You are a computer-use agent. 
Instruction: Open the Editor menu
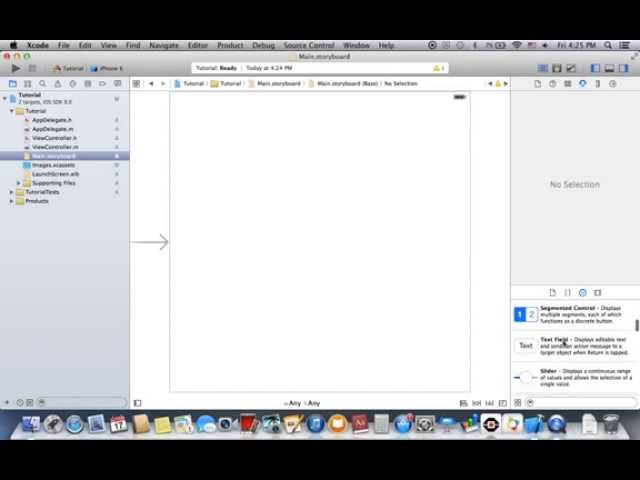tap(198, 45)
